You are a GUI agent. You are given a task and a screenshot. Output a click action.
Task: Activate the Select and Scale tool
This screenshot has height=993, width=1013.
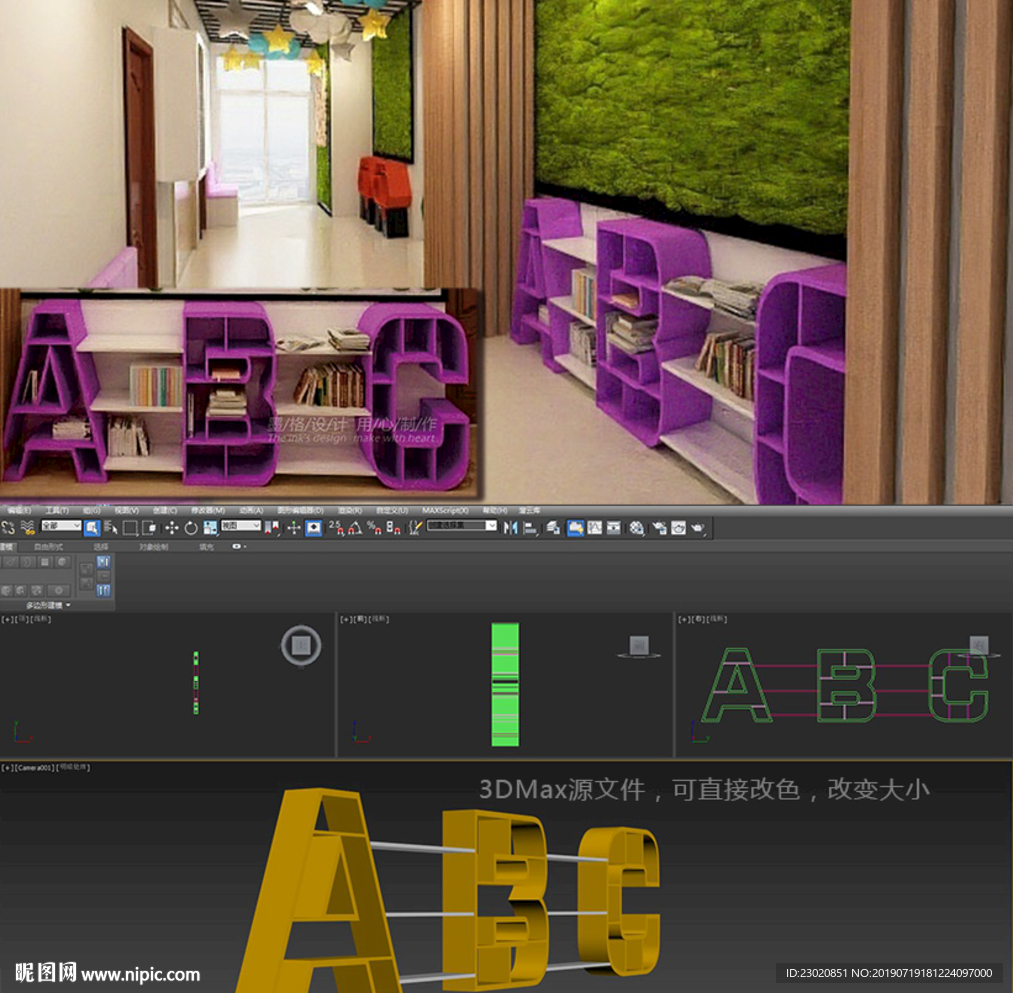(x=210, y=528)
